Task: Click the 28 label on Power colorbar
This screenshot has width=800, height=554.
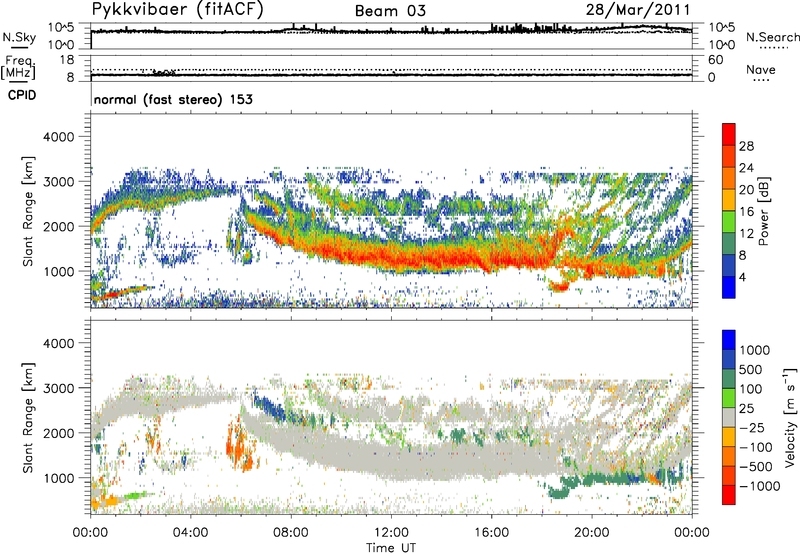Action: tap(746, 146)
